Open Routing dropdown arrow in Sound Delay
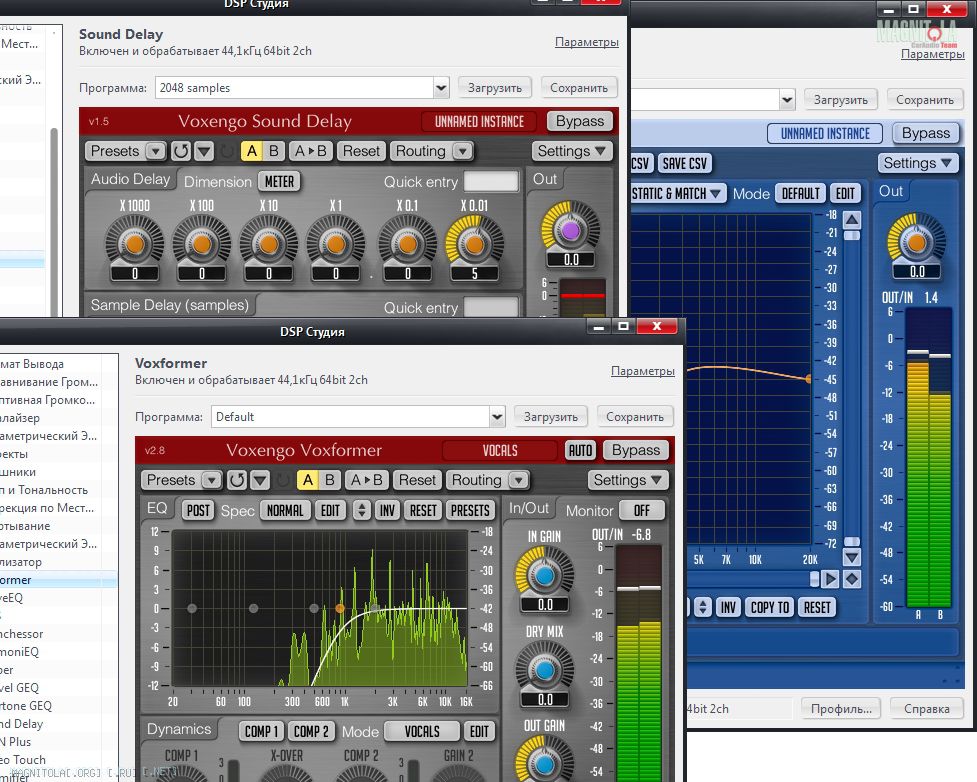This screenshot has height=782, width=977. point(462,151)
